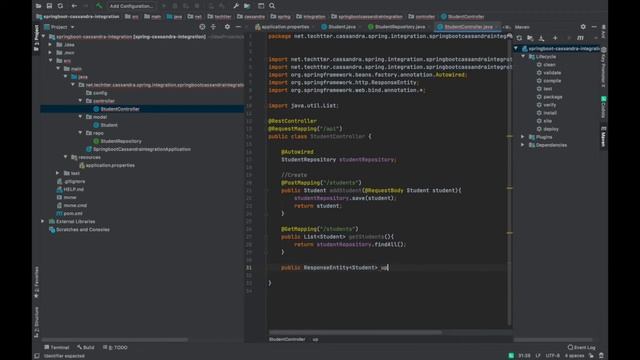This screenshot has height=360, width=640.
Task: Collapse the model package in project tree
Action: coord(80,117)
